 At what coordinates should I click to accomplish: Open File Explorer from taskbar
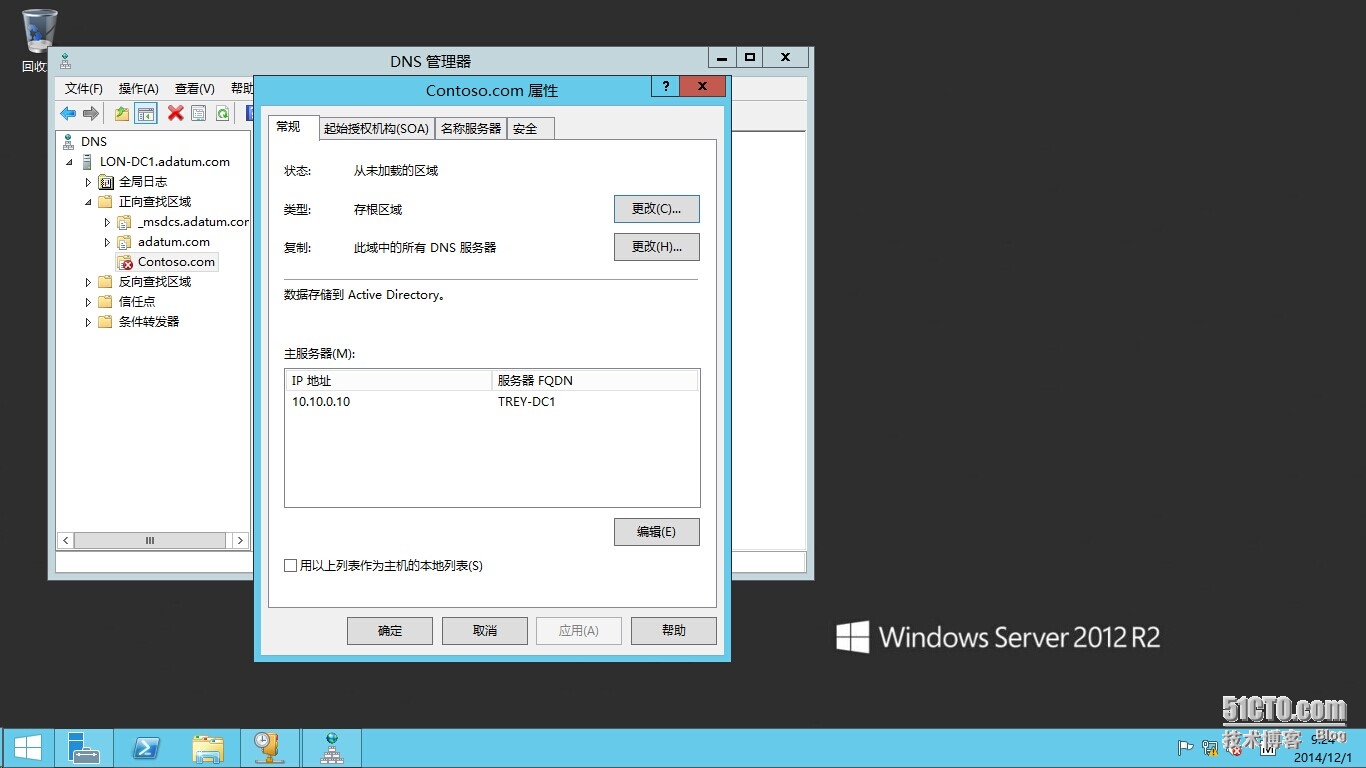click(x=208, y=748)
